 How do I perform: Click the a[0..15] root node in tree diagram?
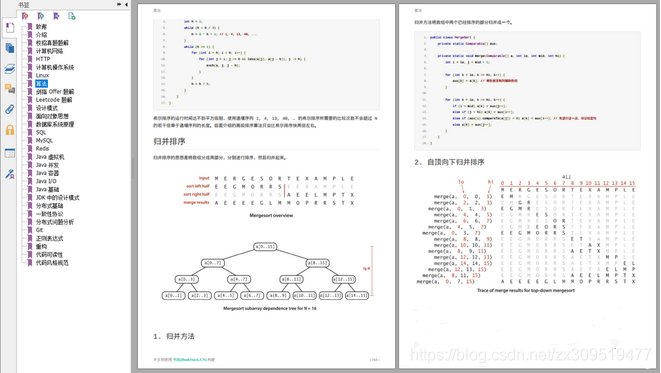pos(265,247)
